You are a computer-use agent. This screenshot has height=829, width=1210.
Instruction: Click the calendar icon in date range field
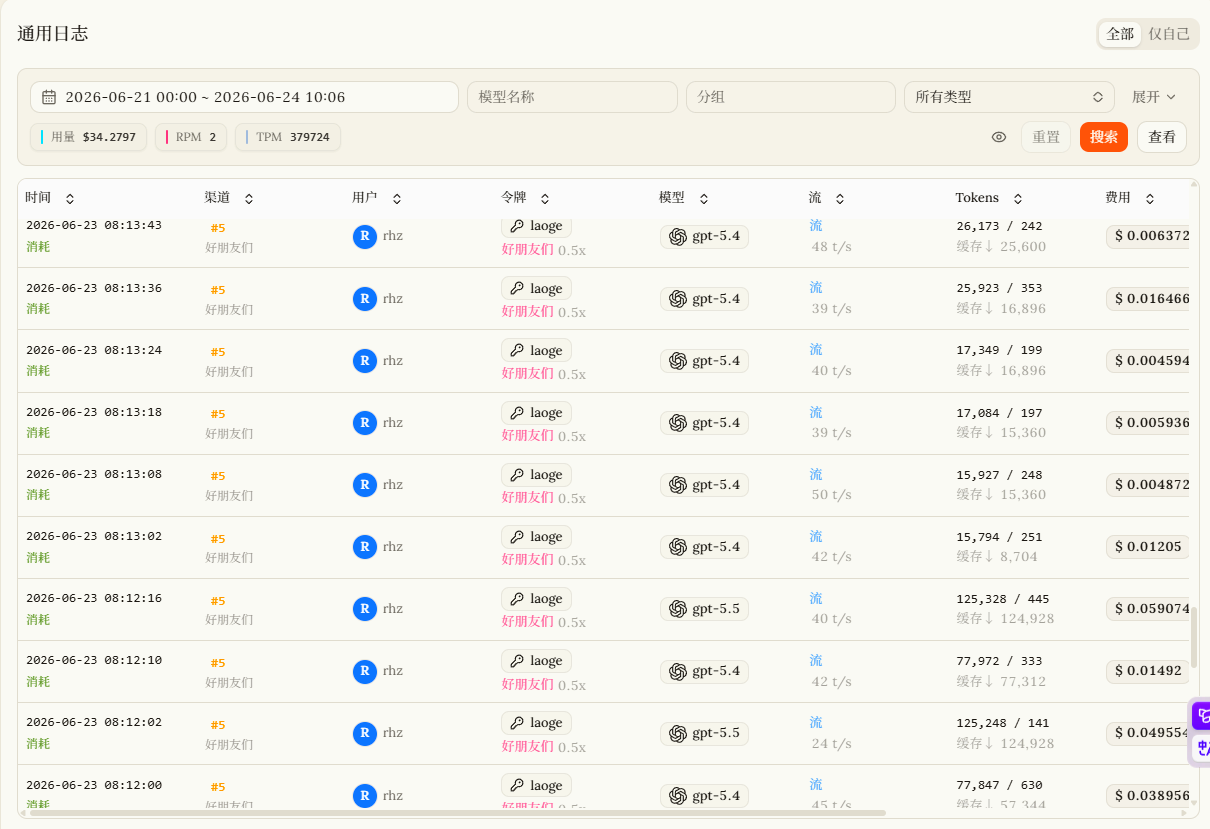click(x=49, y=97)
